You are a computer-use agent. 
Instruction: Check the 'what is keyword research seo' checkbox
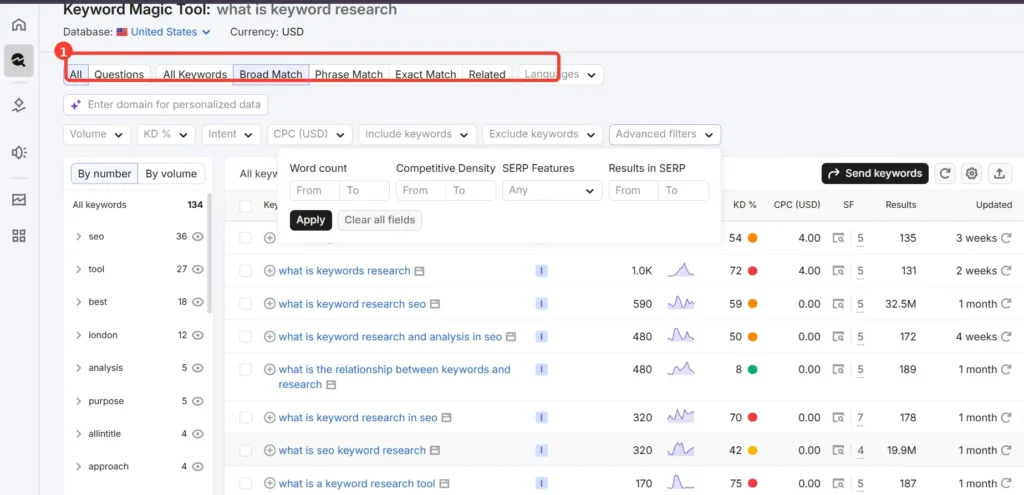click(x=246, y=304)
